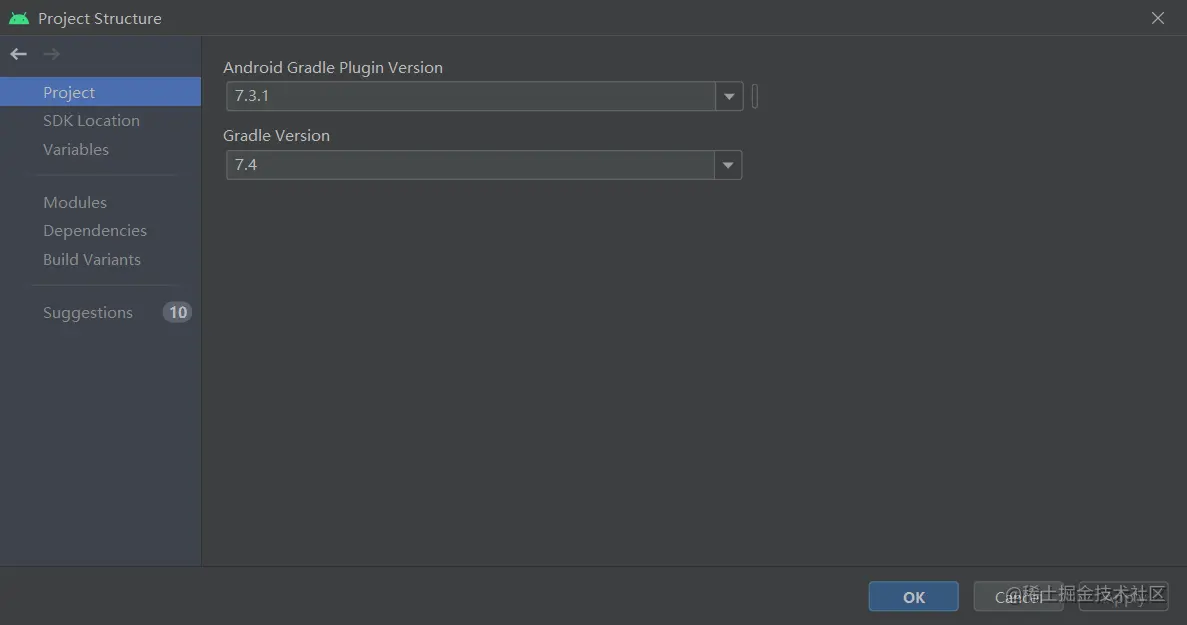Click the suggestions count badge showing 10

click(177, 312)
